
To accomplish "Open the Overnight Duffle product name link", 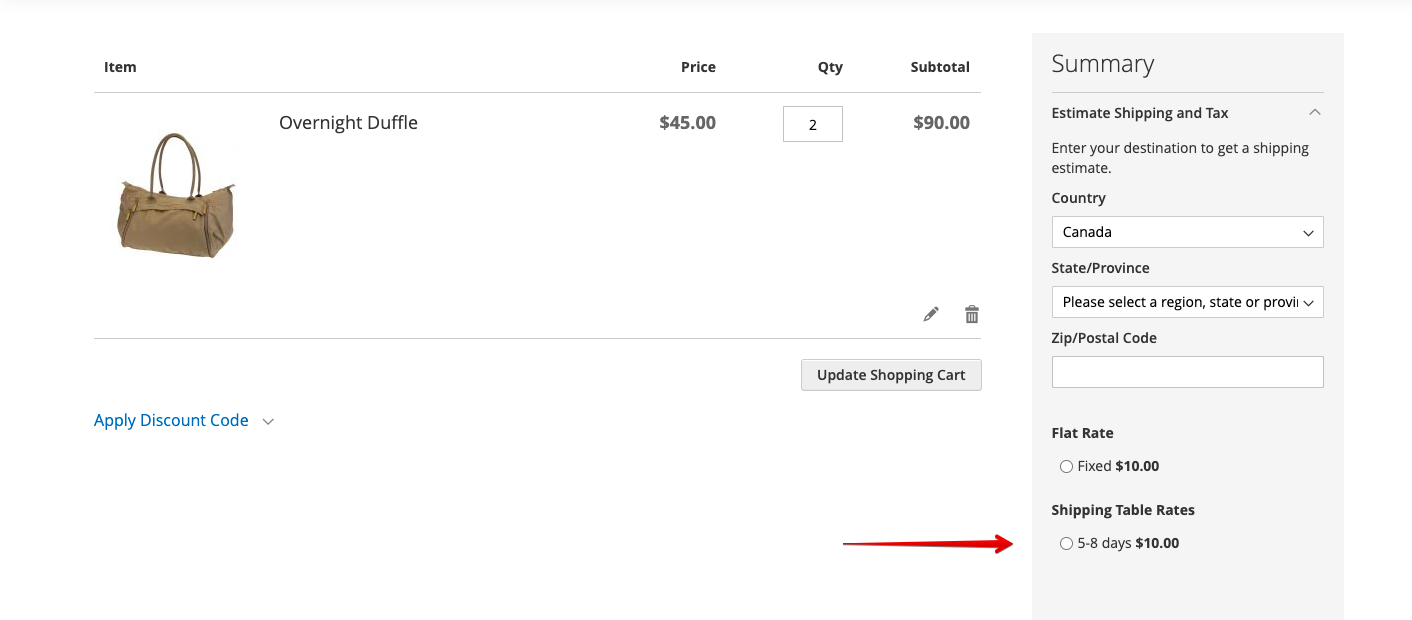I will 348,123.
